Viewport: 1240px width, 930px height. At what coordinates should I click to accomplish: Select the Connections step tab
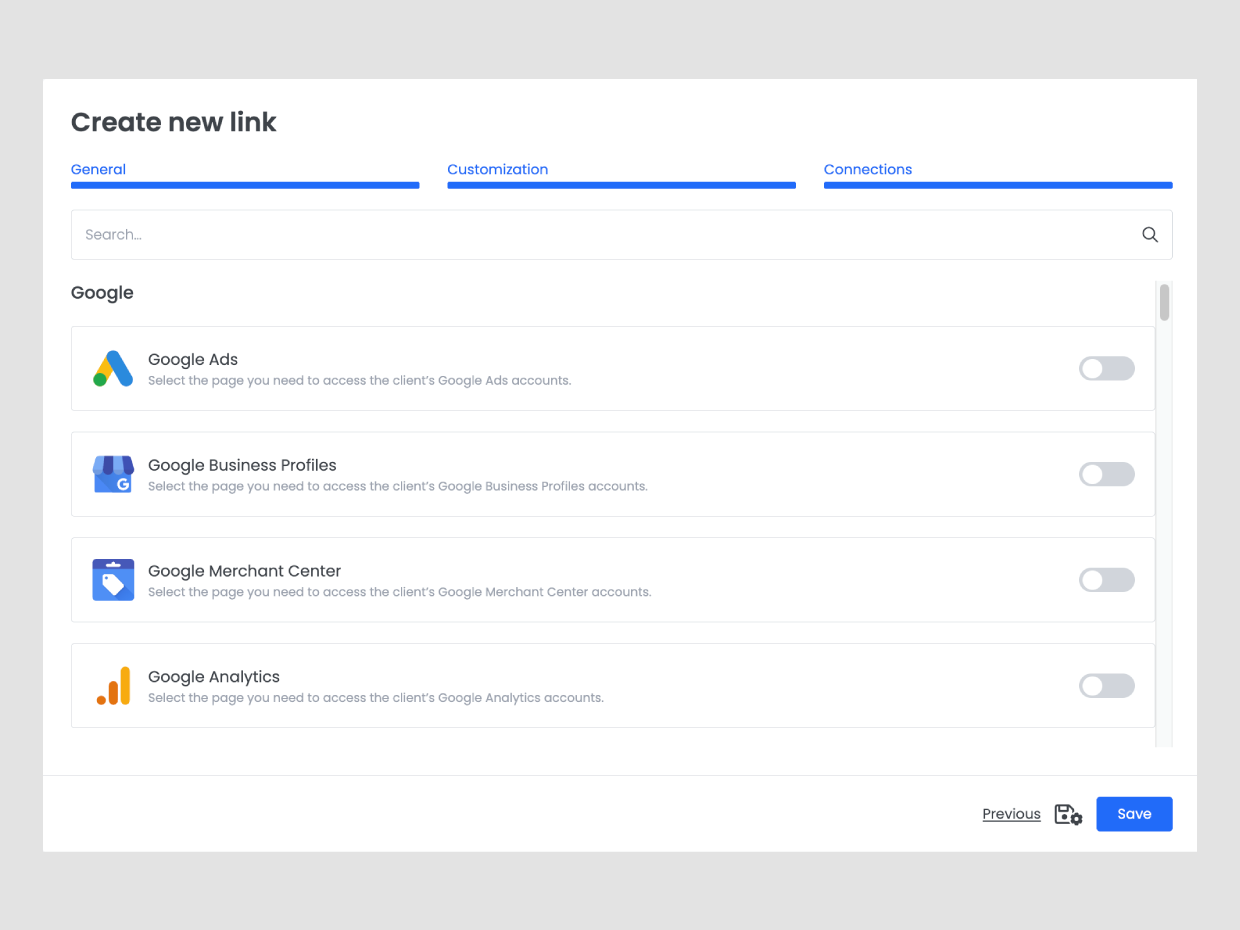point(867,170)
